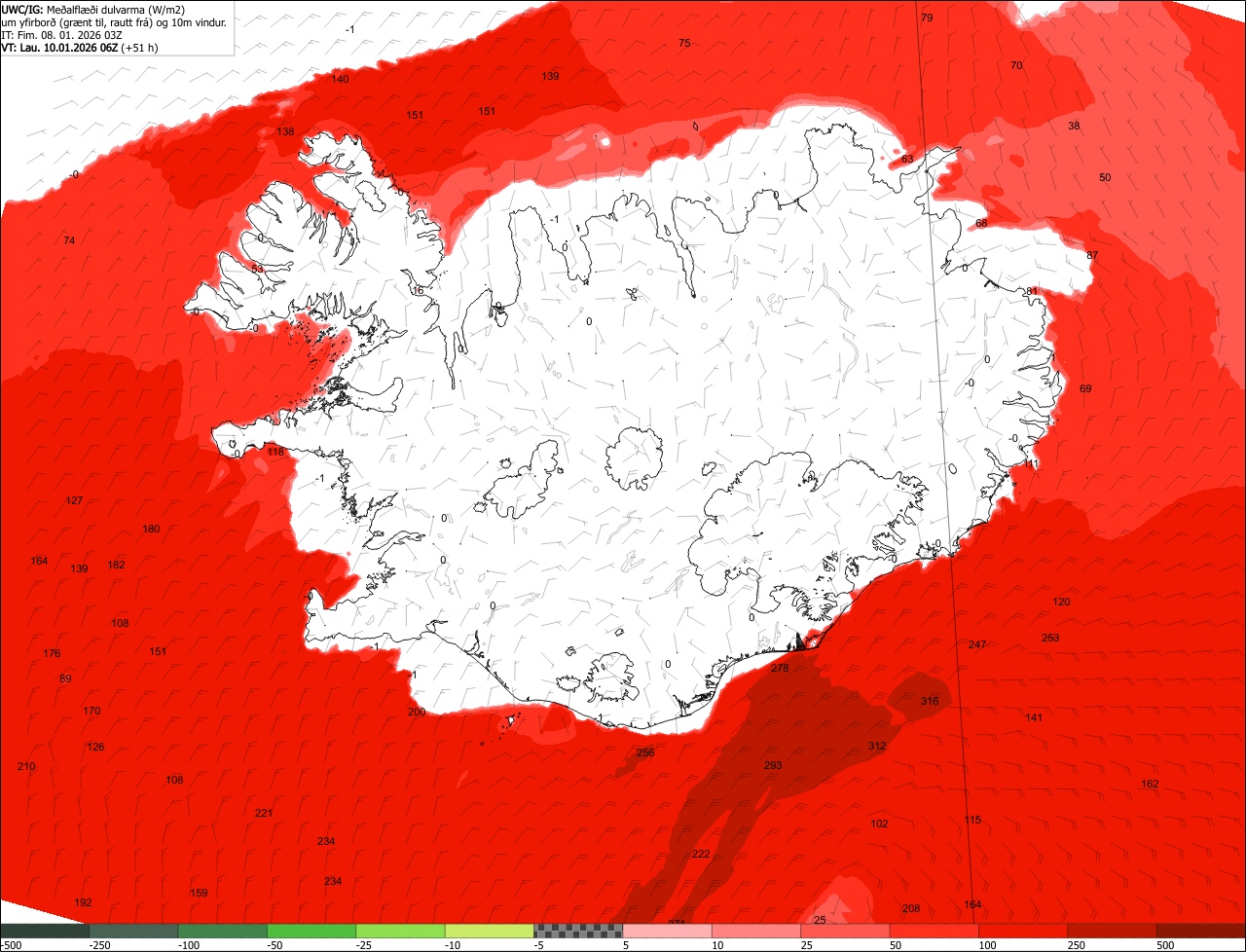Click the checkered legend swatch between -5 and 5
Viewport: 1246px width, 952px height.
click(x=578, y=931)
